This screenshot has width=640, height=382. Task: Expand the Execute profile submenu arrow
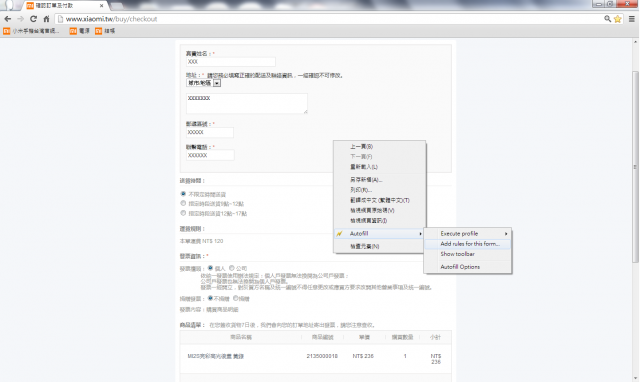click(506, 233)
